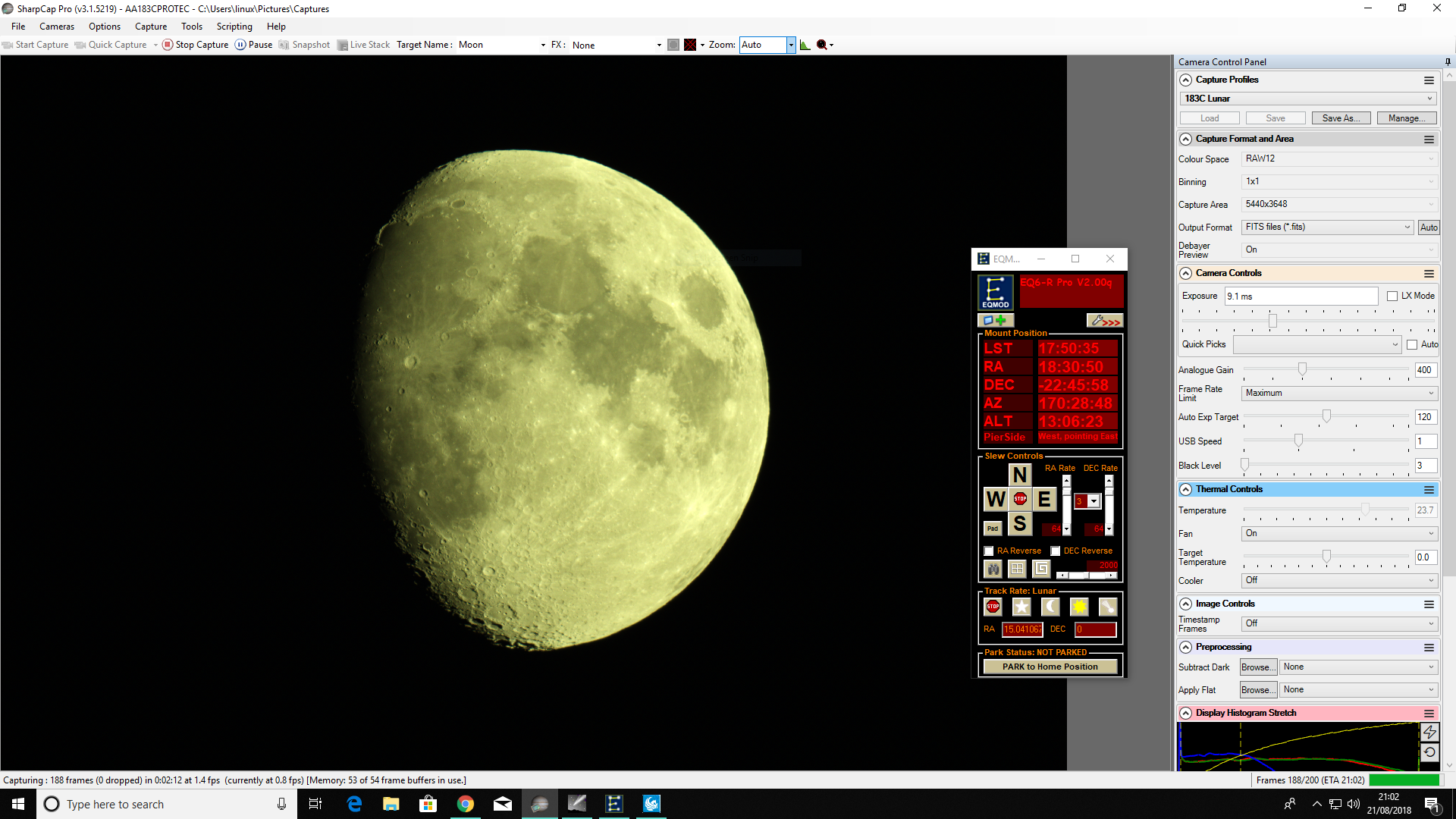The width and height of the screenshot is (1456, 819).
Task: Collapse the Preprocessing section
Action: pyautogui.click(x=1186, y=648)
